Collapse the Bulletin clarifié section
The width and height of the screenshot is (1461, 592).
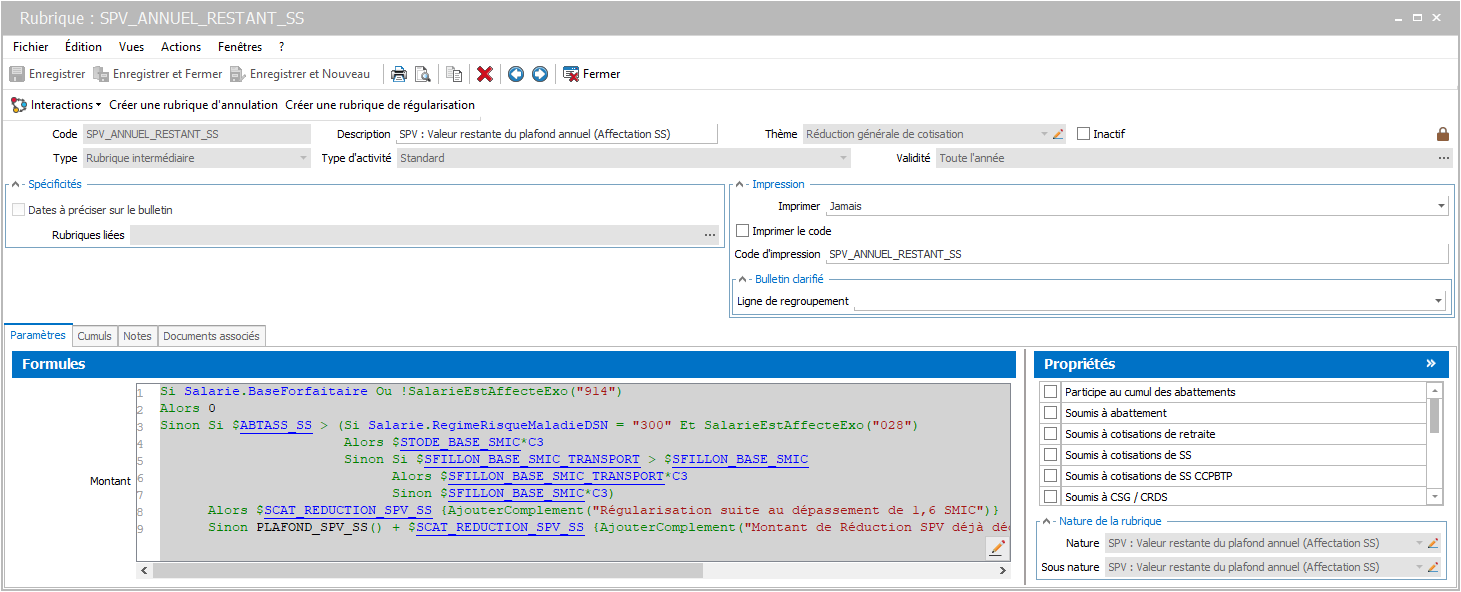[743, 279]
